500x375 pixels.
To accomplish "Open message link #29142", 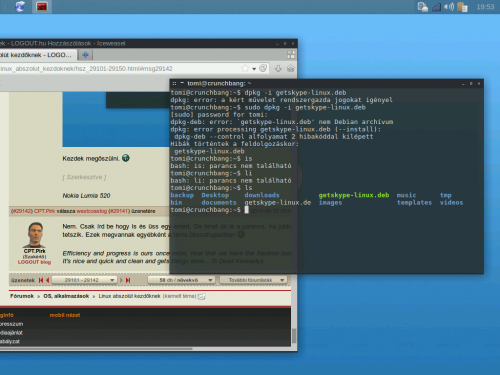I will tap(22, 211).
